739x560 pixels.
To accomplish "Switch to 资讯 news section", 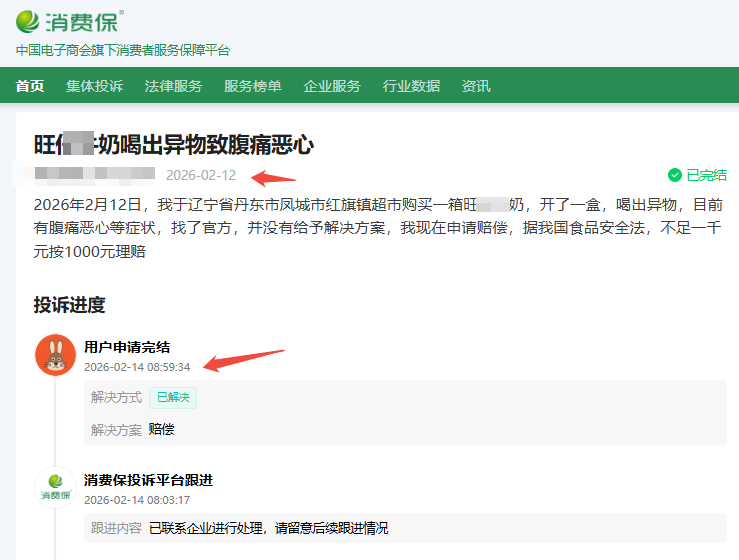I will tap(476, 86).
